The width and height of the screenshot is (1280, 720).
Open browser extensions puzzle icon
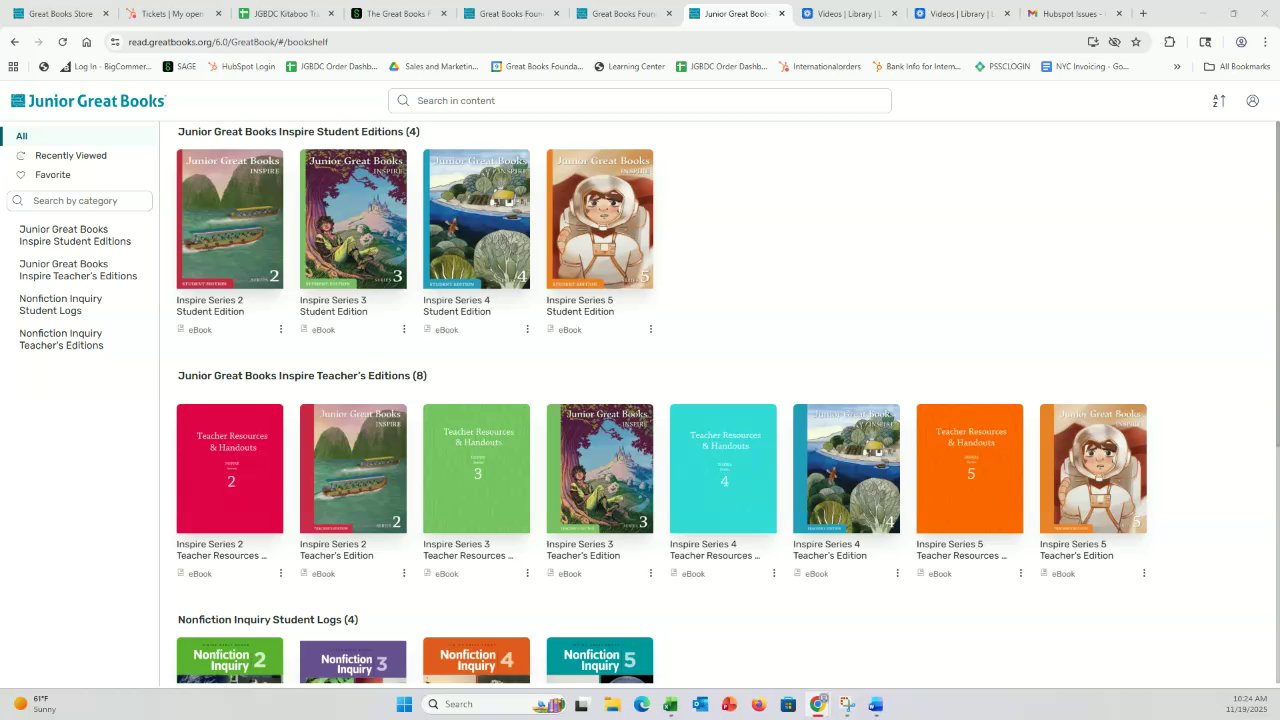(1170, 42)
